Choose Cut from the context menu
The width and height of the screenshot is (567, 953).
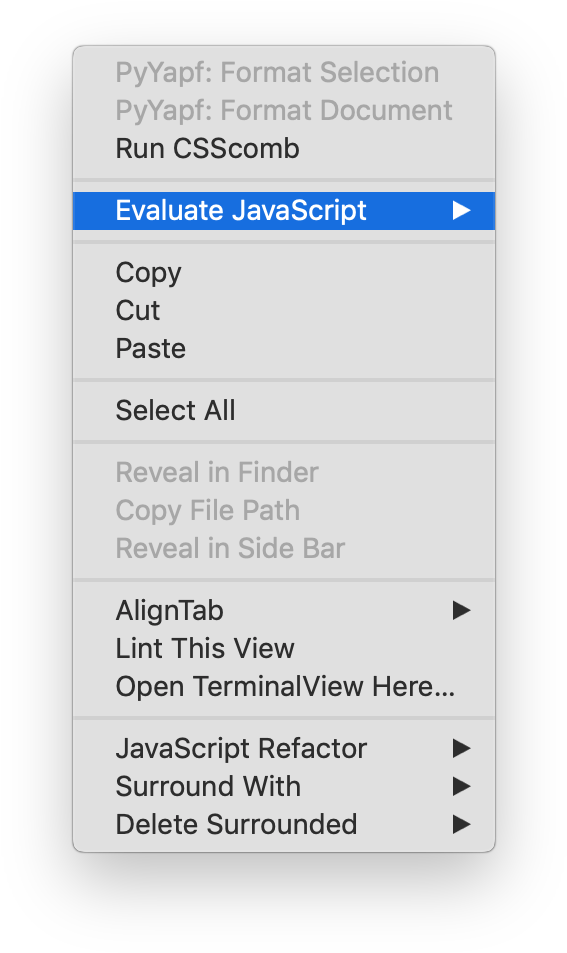pyautogui.click(x=284, y=311)
